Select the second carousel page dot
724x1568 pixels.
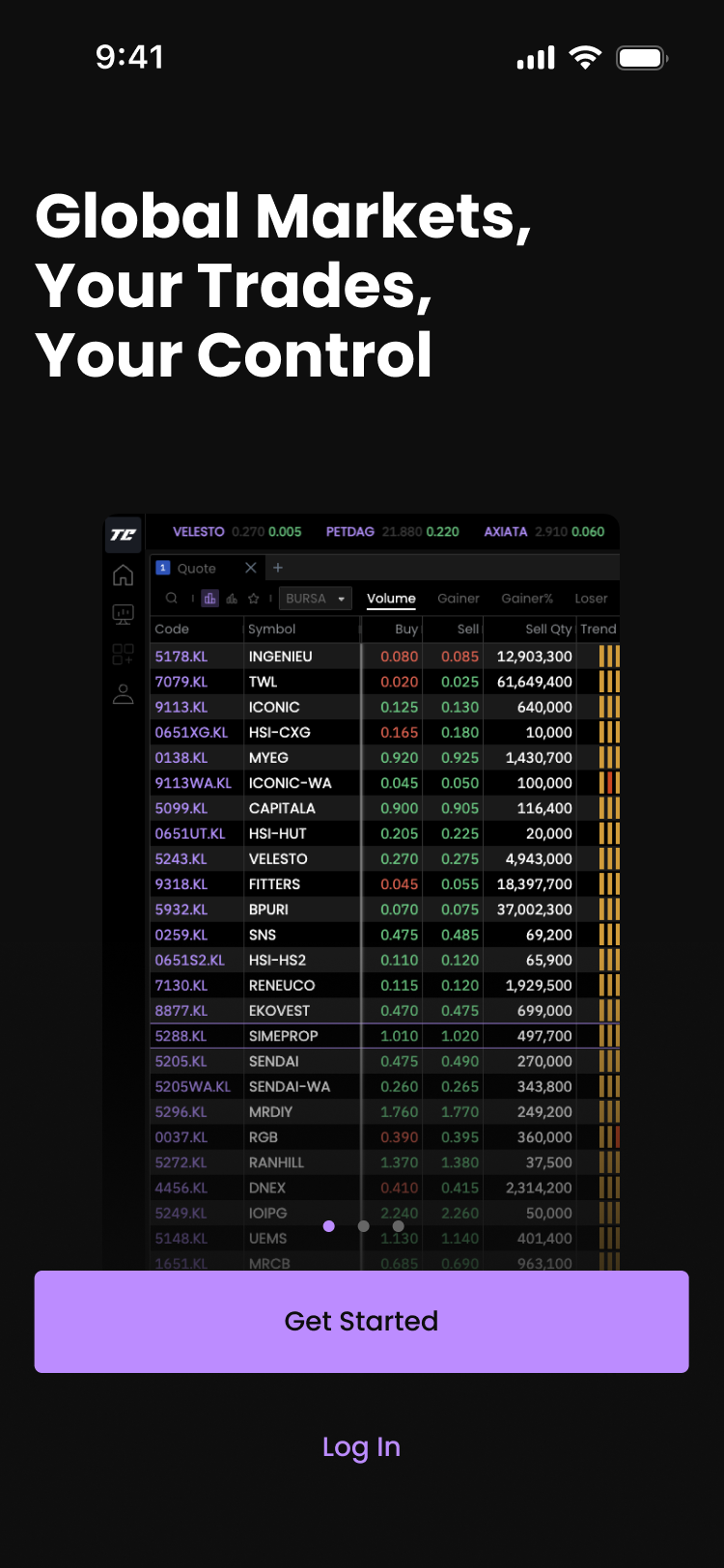coord(363,1226)
